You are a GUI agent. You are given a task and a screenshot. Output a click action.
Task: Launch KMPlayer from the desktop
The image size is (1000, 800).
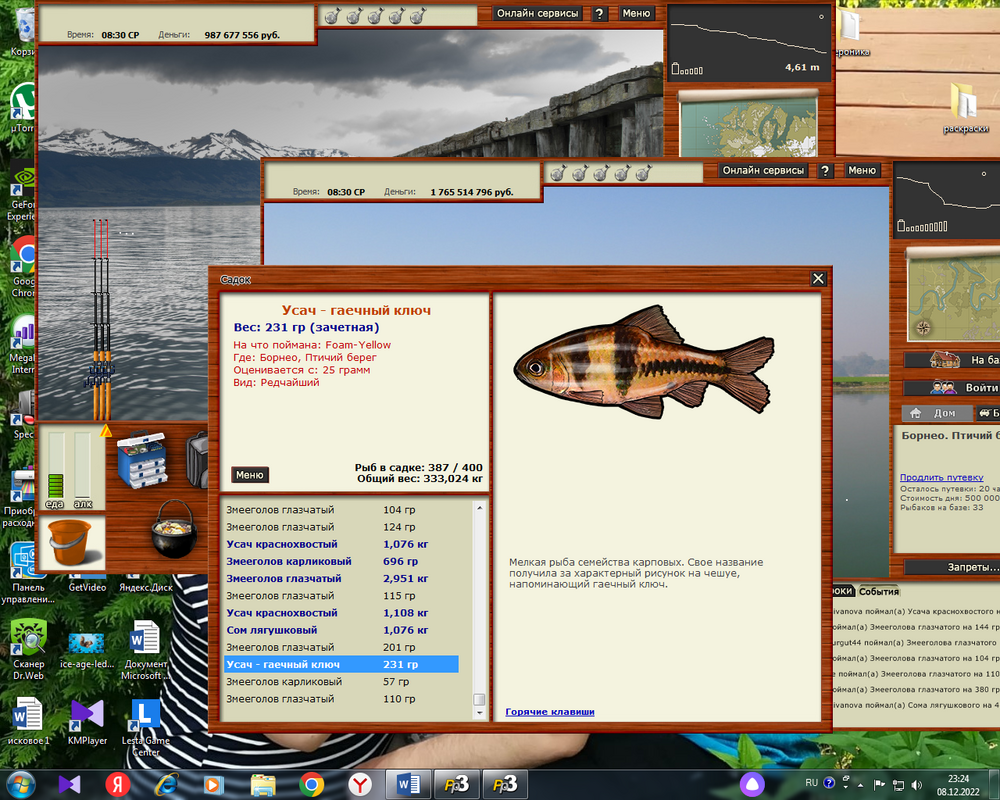pyautogui.click(x=87, y=716)
